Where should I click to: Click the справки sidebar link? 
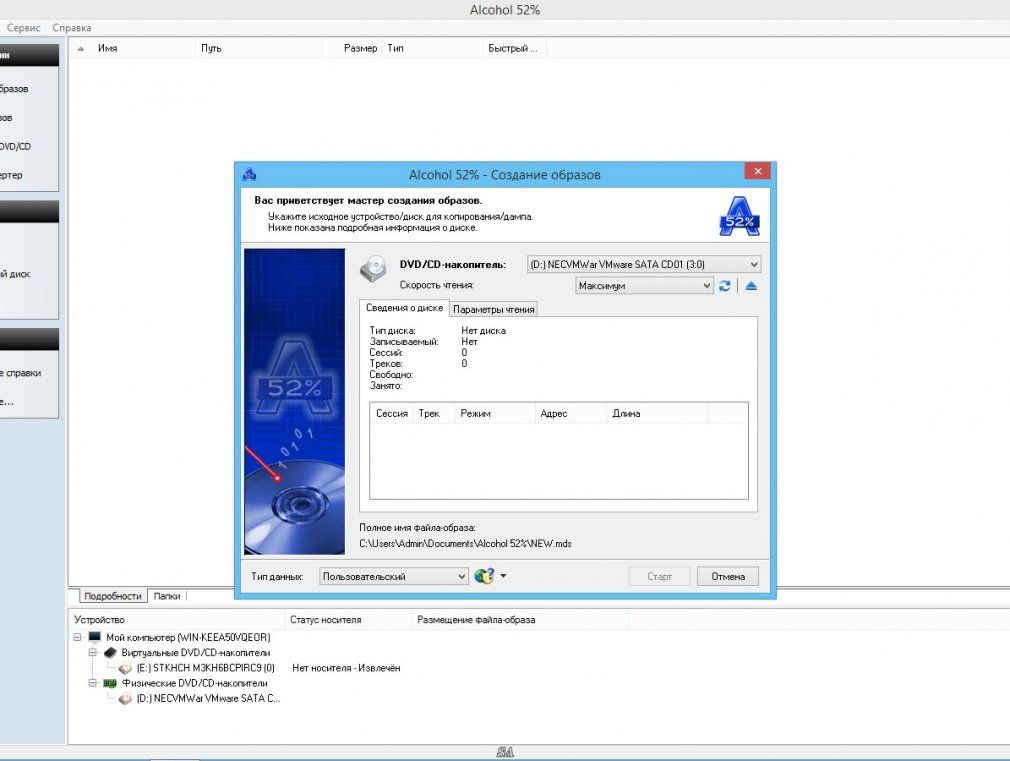click(x=21, y=373)
